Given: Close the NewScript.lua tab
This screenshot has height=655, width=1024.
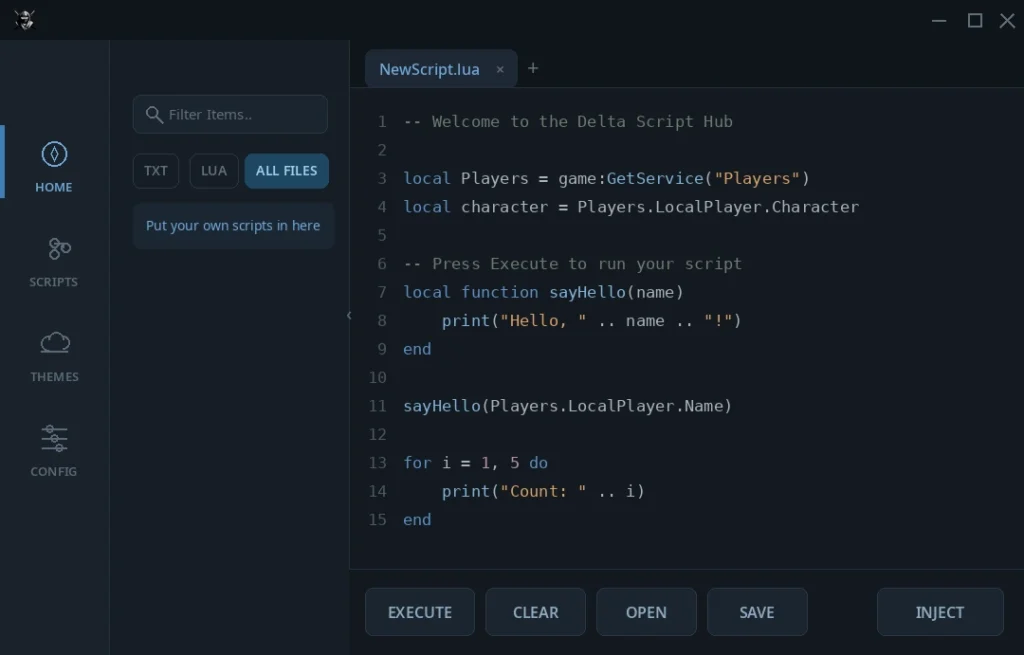Looking at the screenshot, I should tap(500, 69).
